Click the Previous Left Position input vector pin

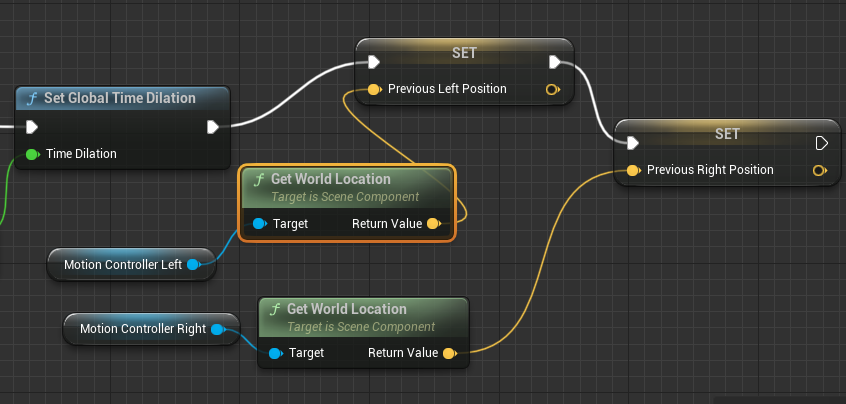(374, 89)
